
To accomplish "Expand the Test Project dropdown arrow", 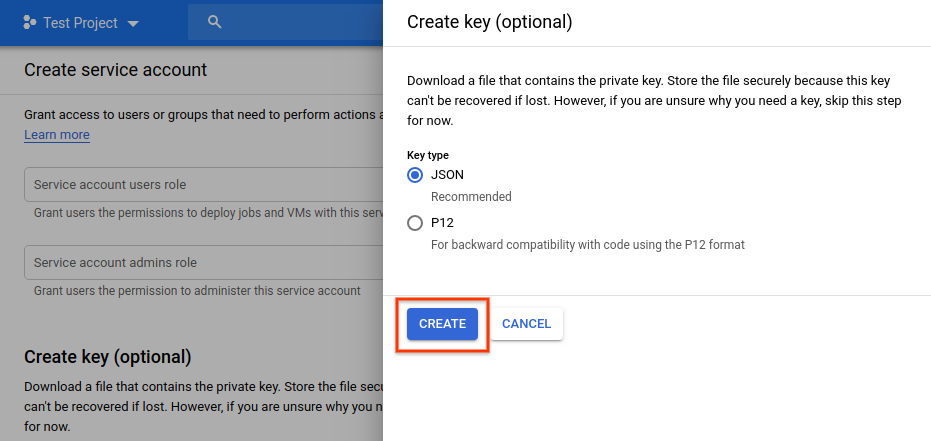I will (134, 23).
